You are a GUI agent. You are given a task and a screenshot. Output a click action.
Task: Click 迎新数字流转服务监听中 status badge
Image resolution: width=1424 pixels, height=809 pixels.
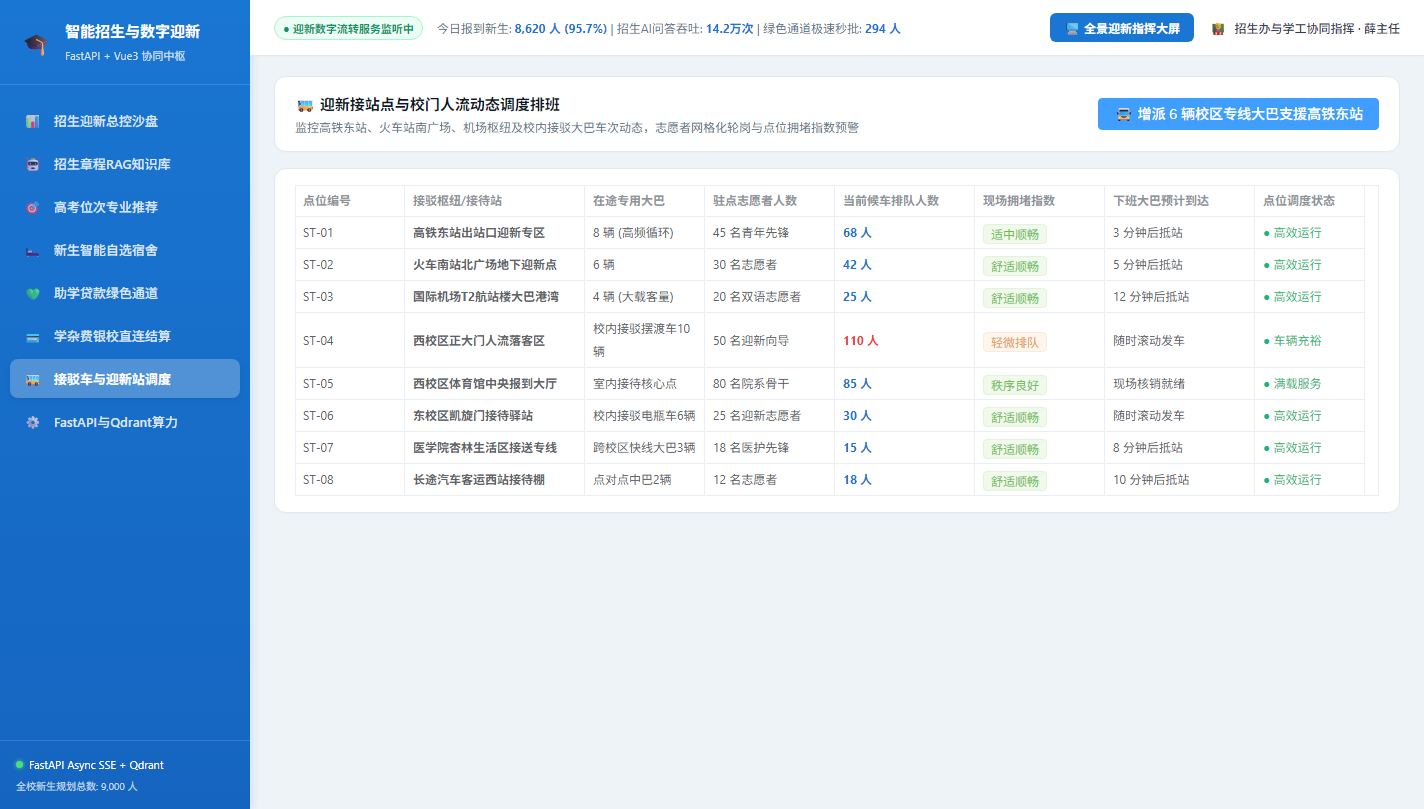[348, 29]
